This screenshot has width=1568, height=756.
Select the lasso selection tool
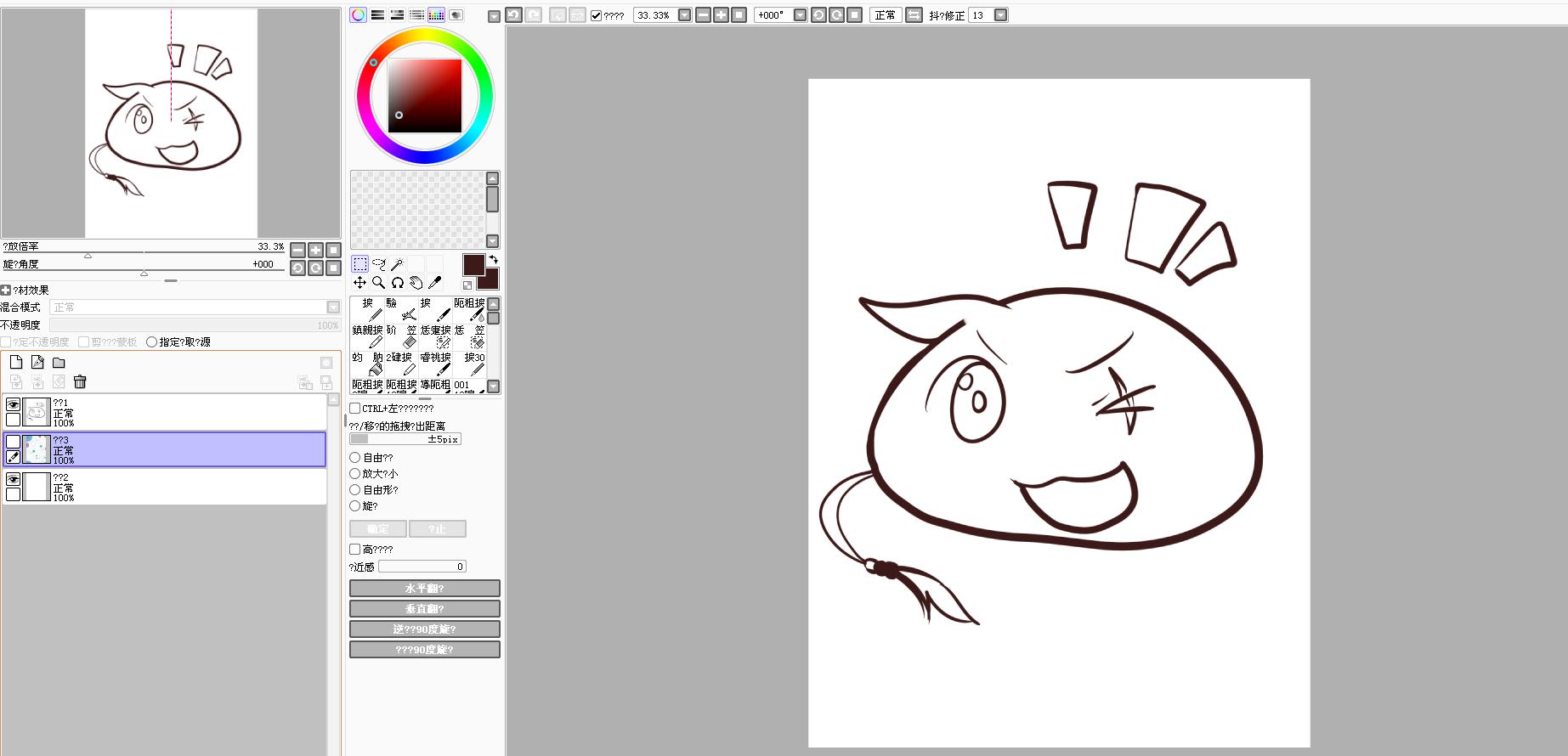(x=379, y=264)
